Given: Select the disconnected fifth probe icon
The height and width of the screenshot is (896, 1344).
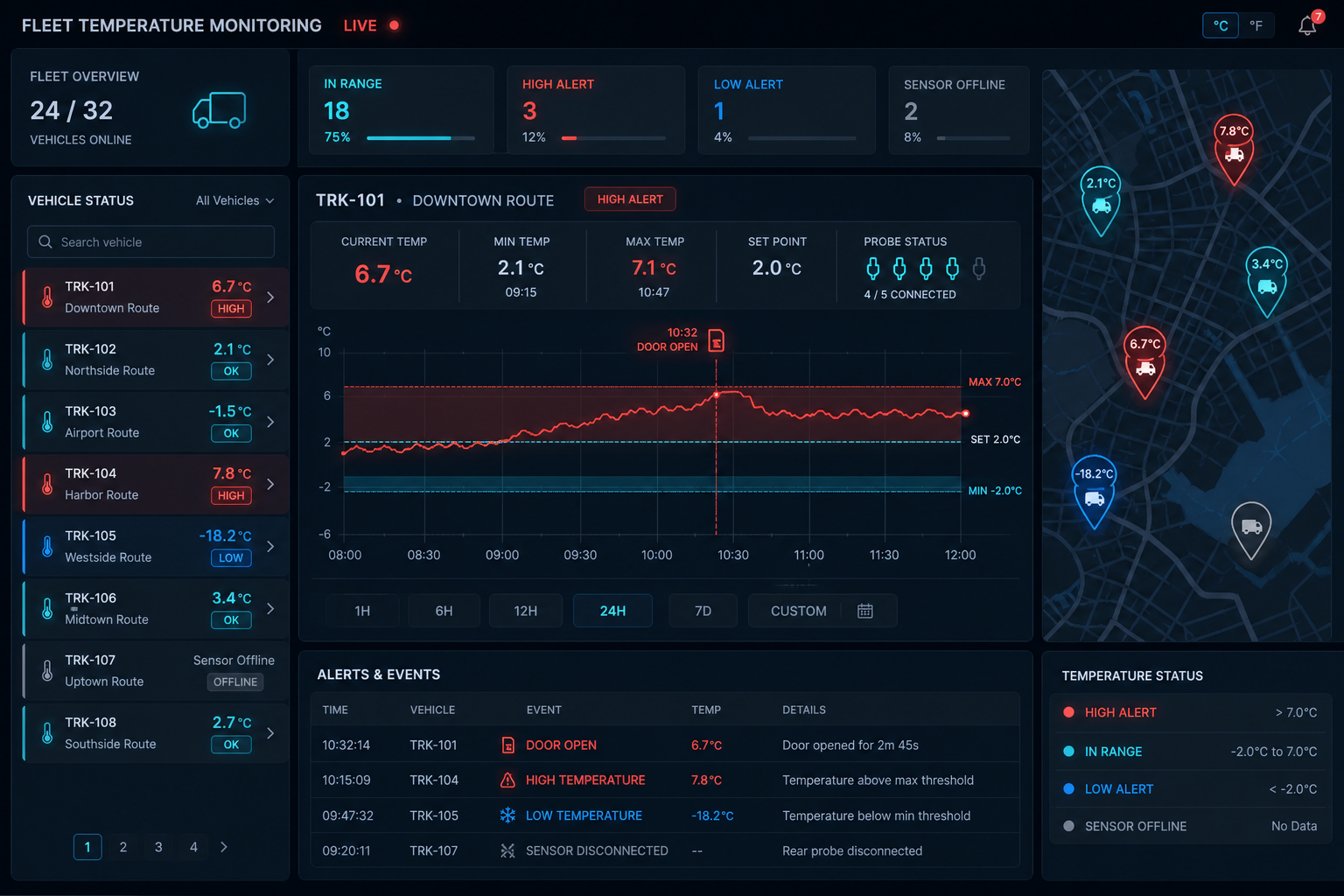Looking at the screenshot, I should (979, 268).
